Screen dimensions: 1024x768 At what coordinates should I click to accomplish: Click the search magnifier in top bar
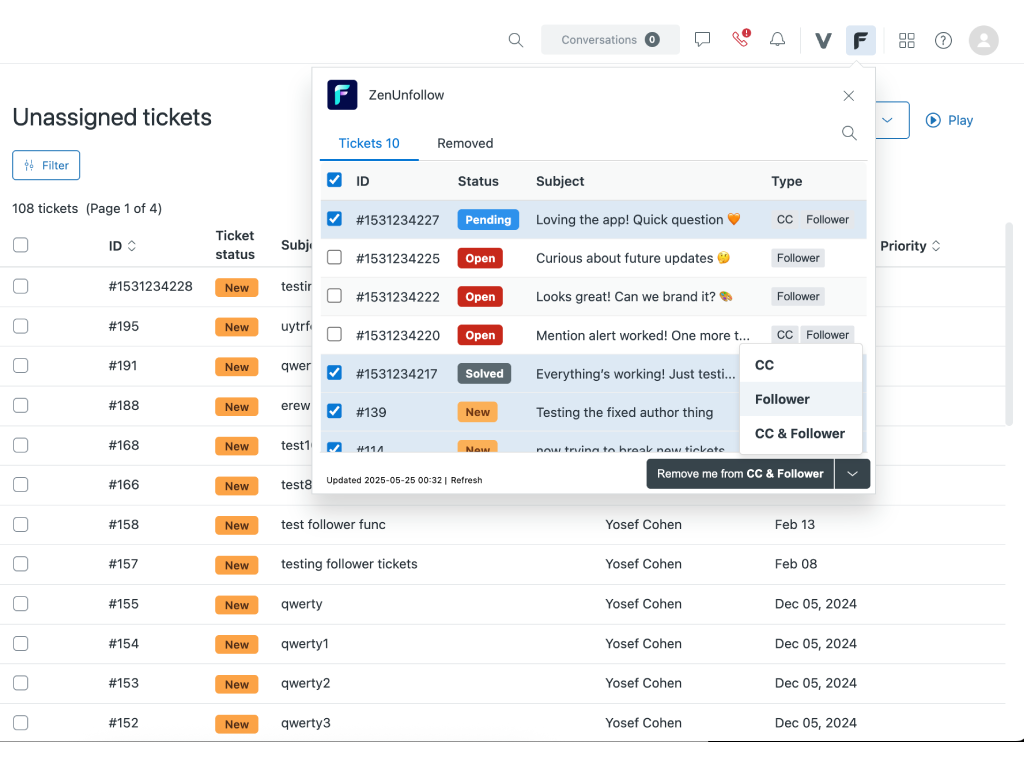point(516,40)
